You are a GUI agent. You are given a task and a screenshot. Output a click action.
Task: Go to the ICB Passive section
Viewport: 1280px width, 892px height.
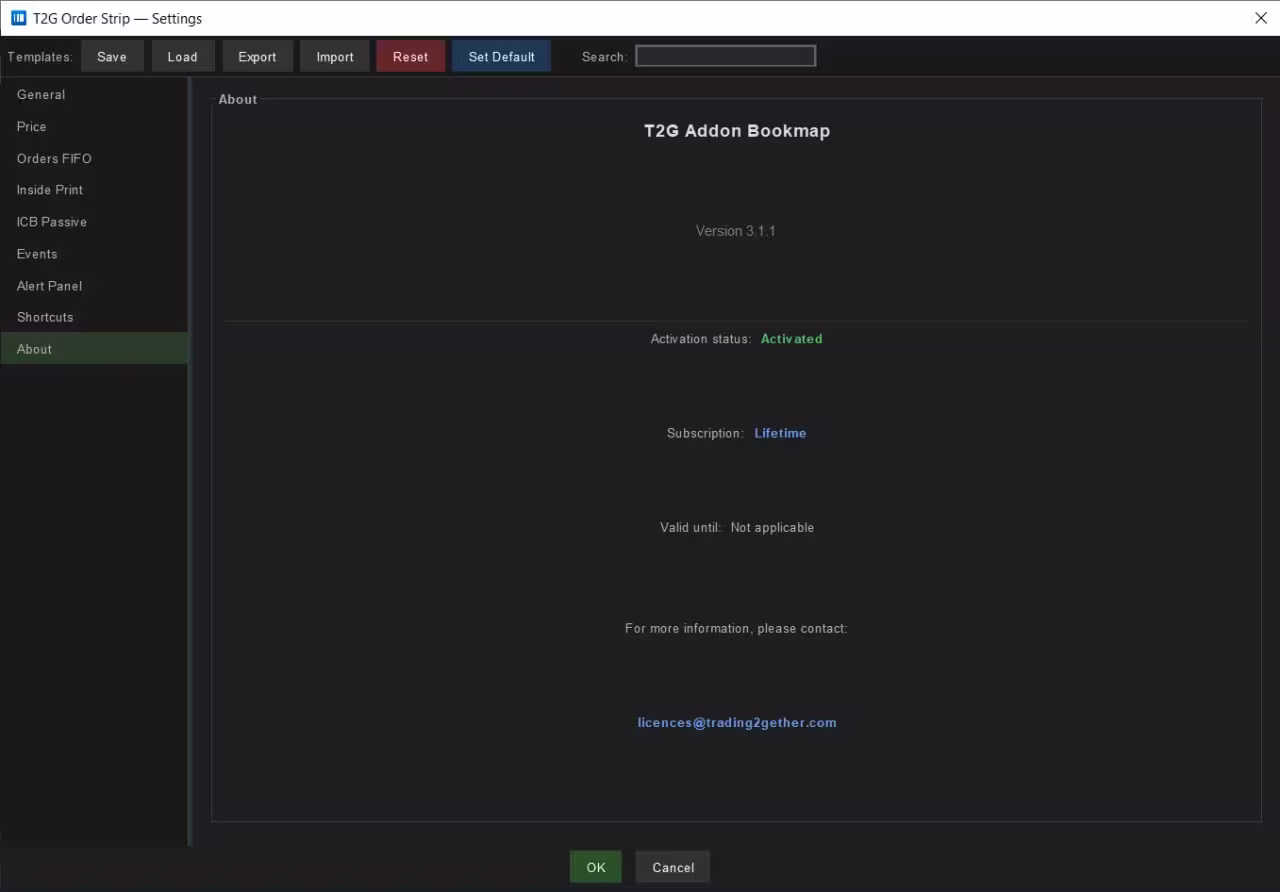(x=94, y=222)
